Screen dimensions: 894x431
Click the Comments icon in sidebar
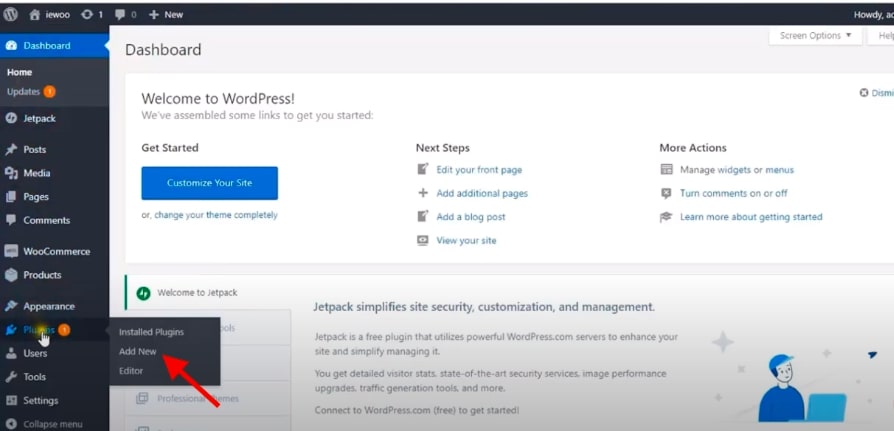pyautogui.click(x=11, y=220)
